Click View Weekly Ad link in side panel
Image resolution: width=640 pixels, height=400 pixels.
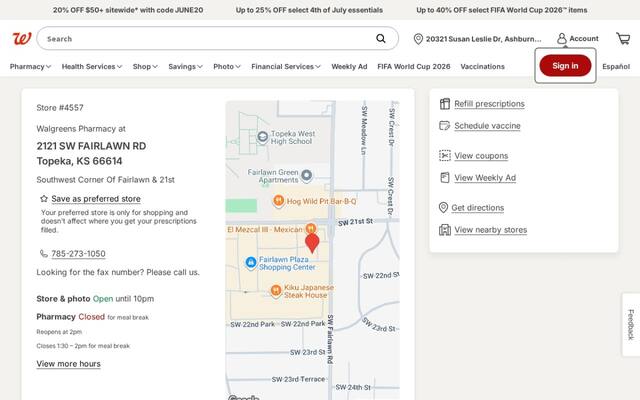485,178
